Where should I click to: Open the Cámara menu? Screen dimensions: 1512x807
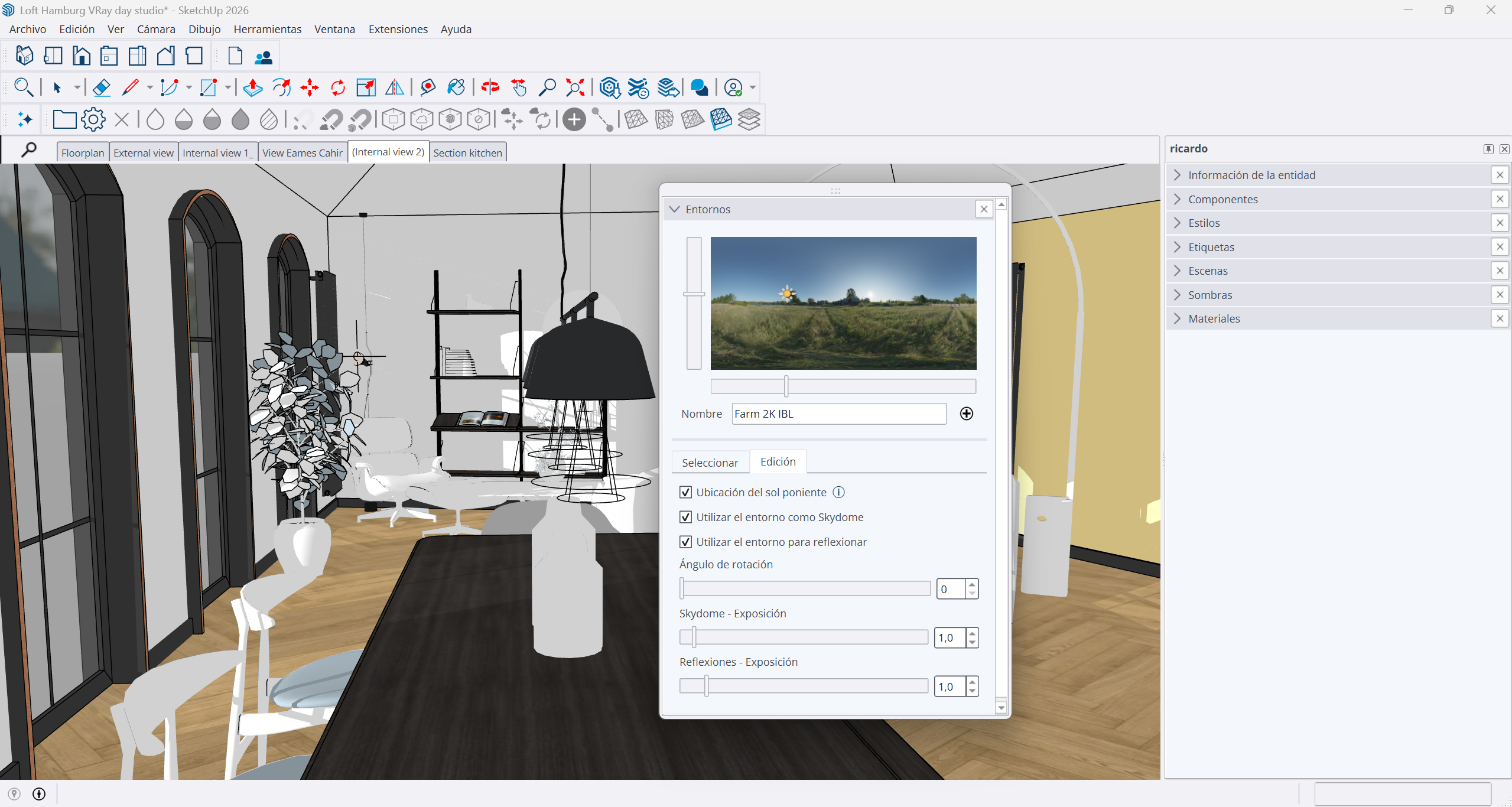coord(156,29)
